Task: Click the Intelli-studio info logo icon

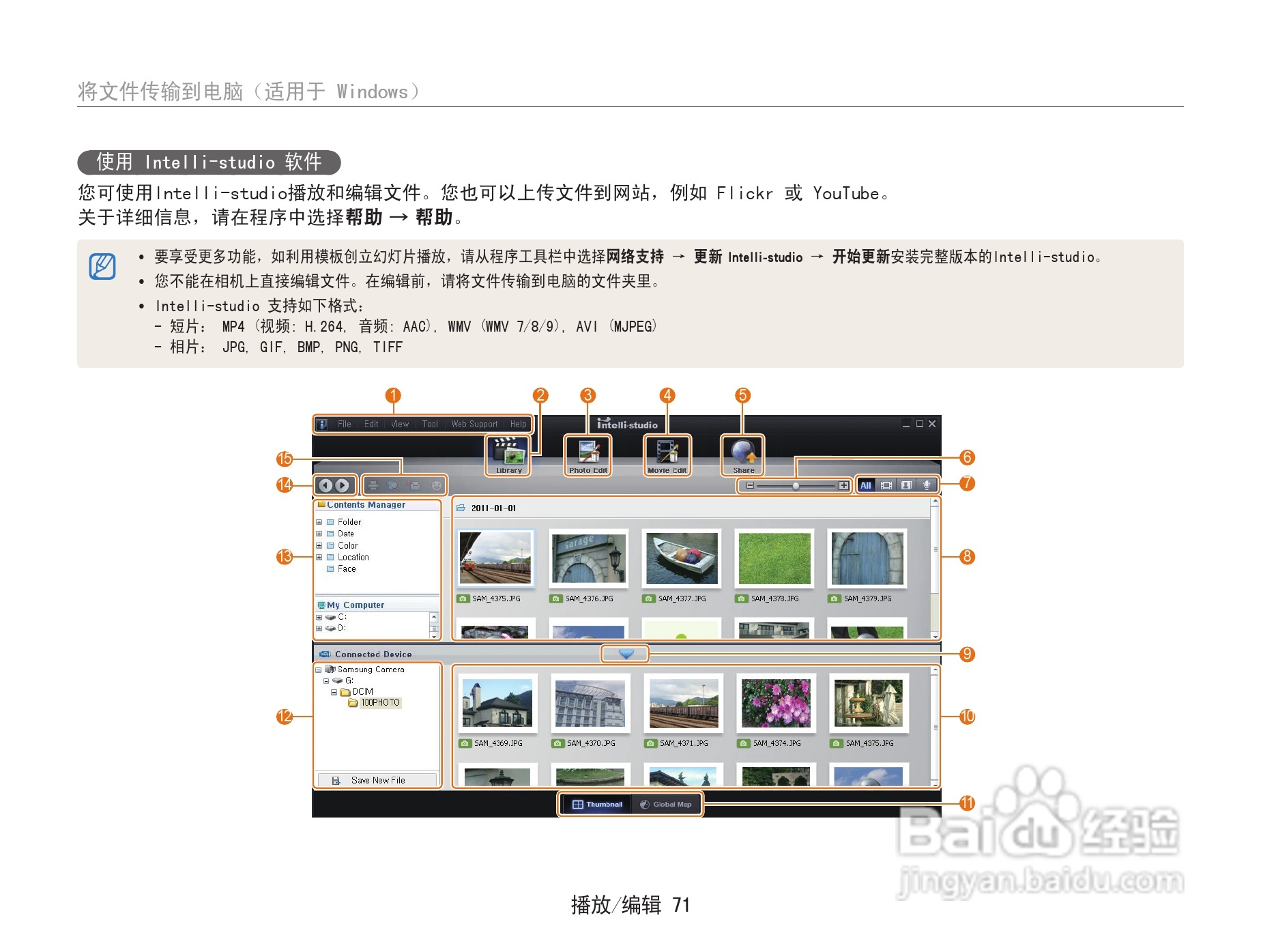Action: [323, 424]
